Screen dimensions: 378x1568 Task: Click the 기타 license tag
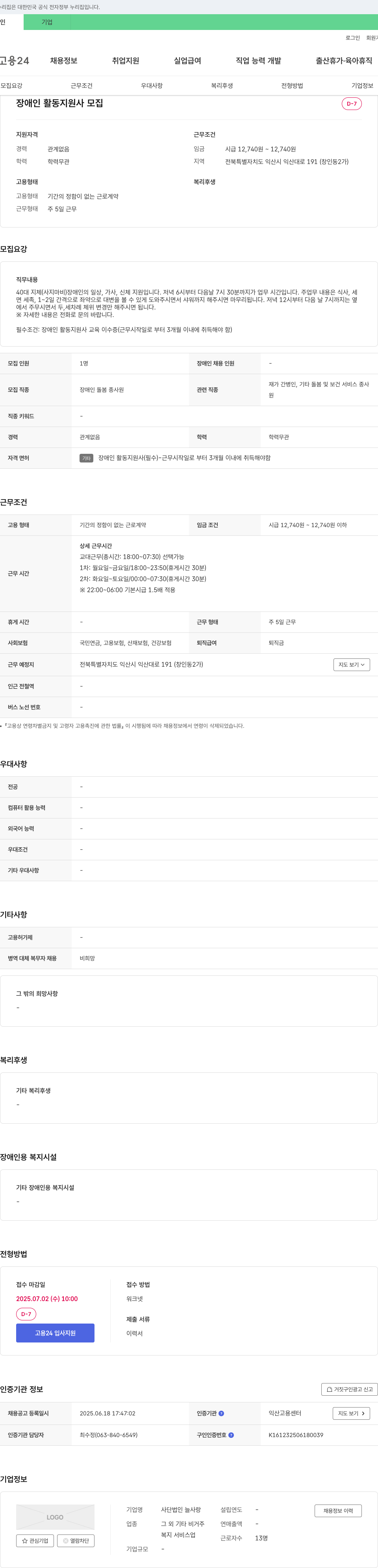click(86, 459)
